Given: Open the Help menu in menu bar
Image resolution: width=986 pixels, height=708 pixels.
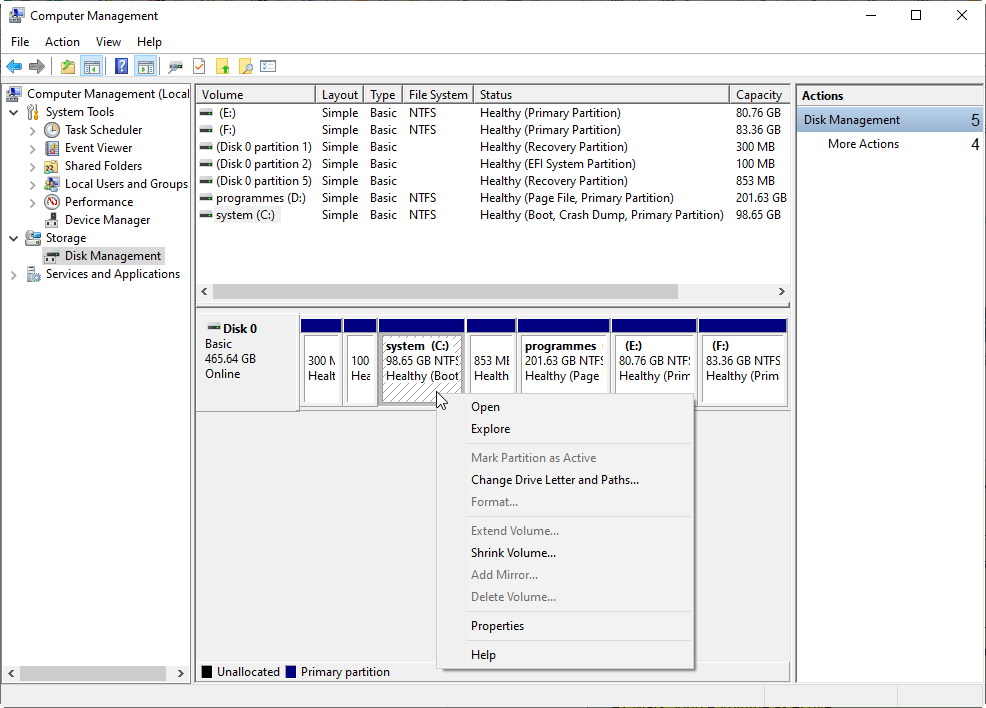Looking at the screenshot, I should coord(149,41).
